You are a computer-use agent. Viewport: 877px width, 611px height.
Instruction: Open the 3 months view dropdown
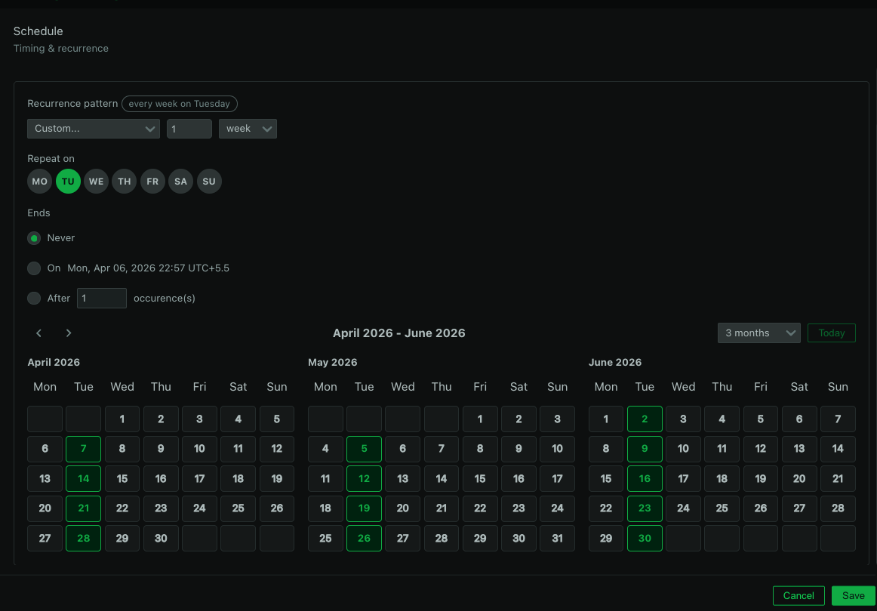758,332
